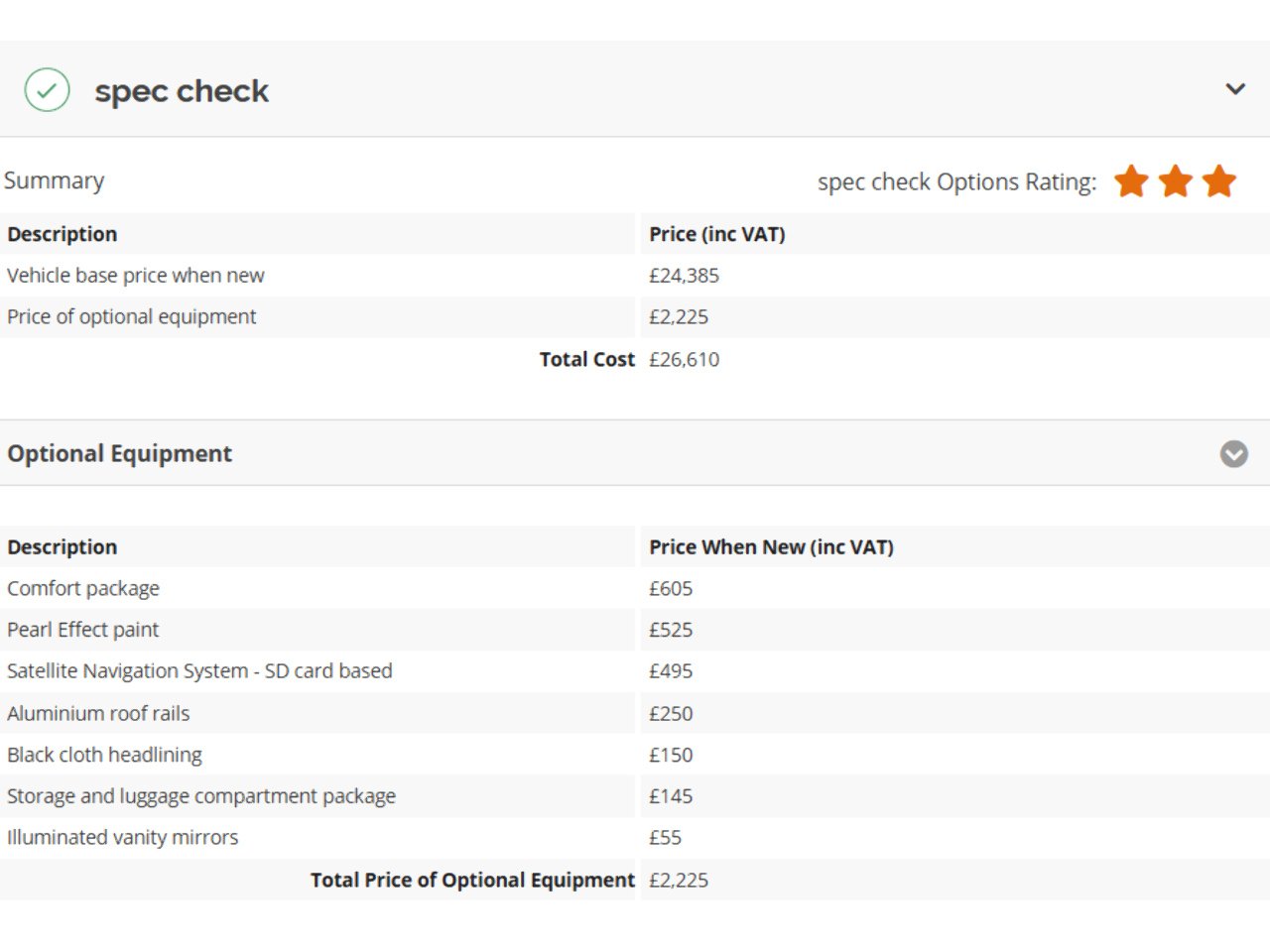Collapse the spec check section chevron
The width and height of the screenshot is (1270, 952).
[x=1235, y=89]
